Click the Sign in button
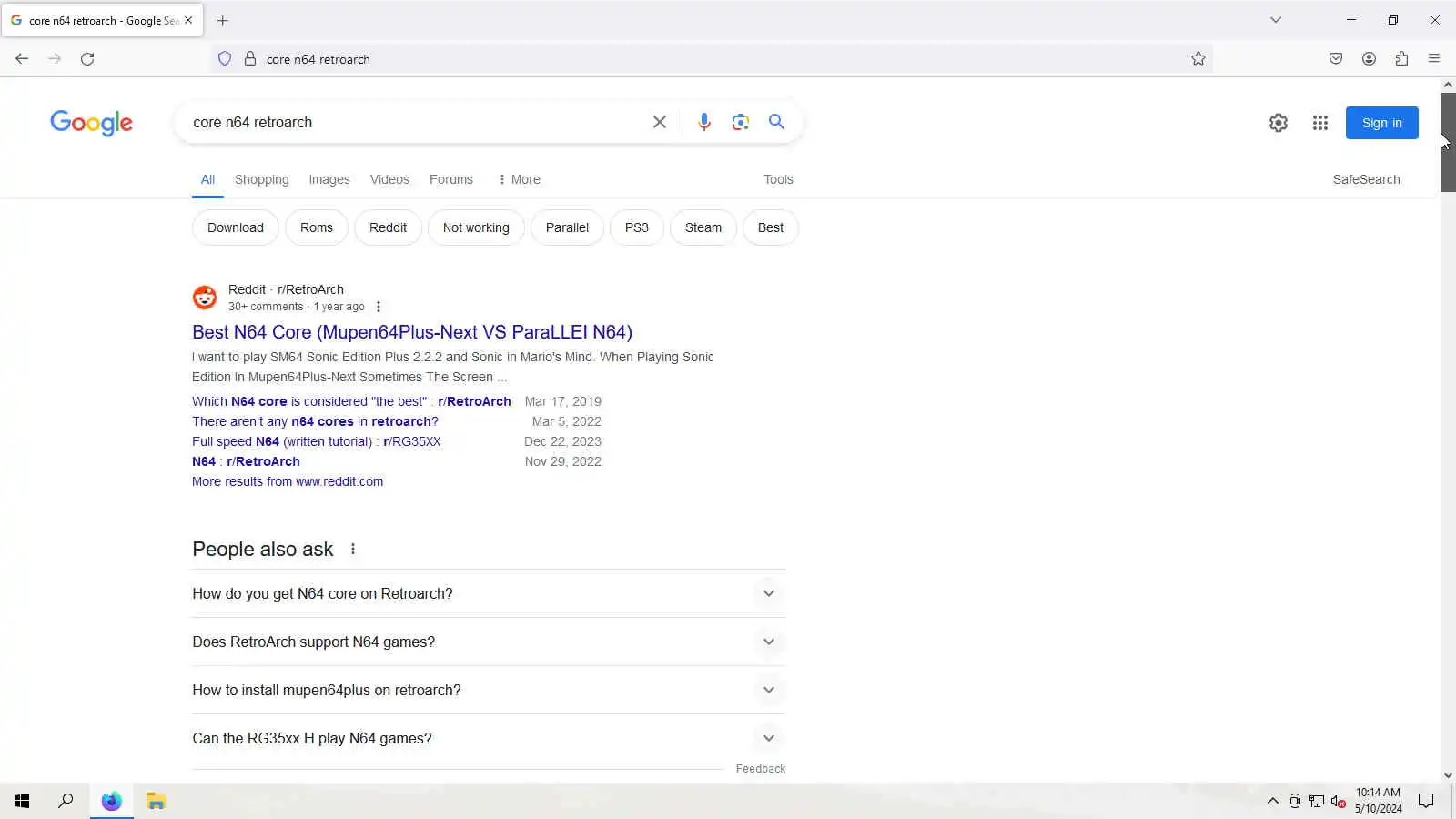The height and width of the screenshot is (819, 1456). point(1381,123)
